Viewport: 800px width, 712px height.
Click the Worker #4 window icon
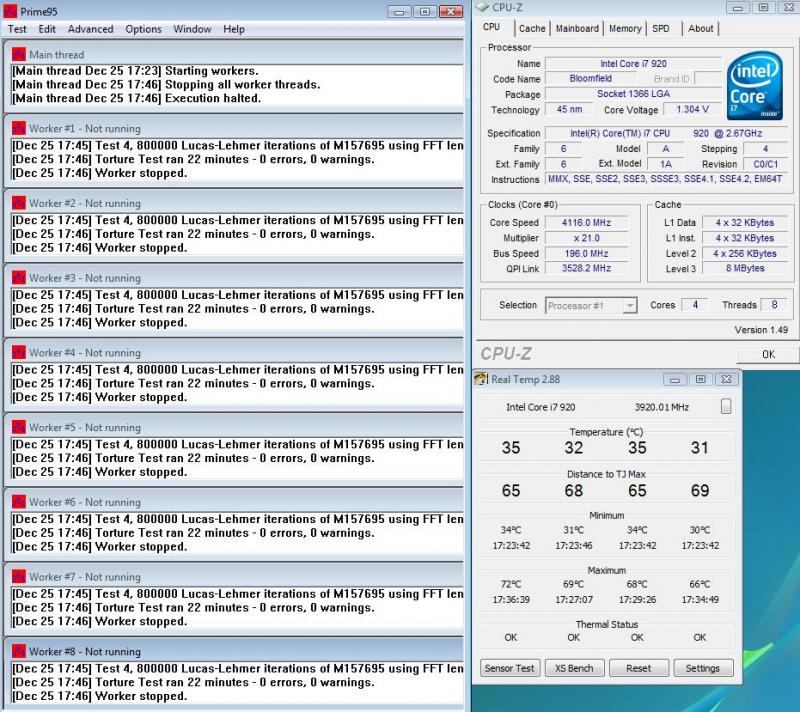[x=19, y=352]
